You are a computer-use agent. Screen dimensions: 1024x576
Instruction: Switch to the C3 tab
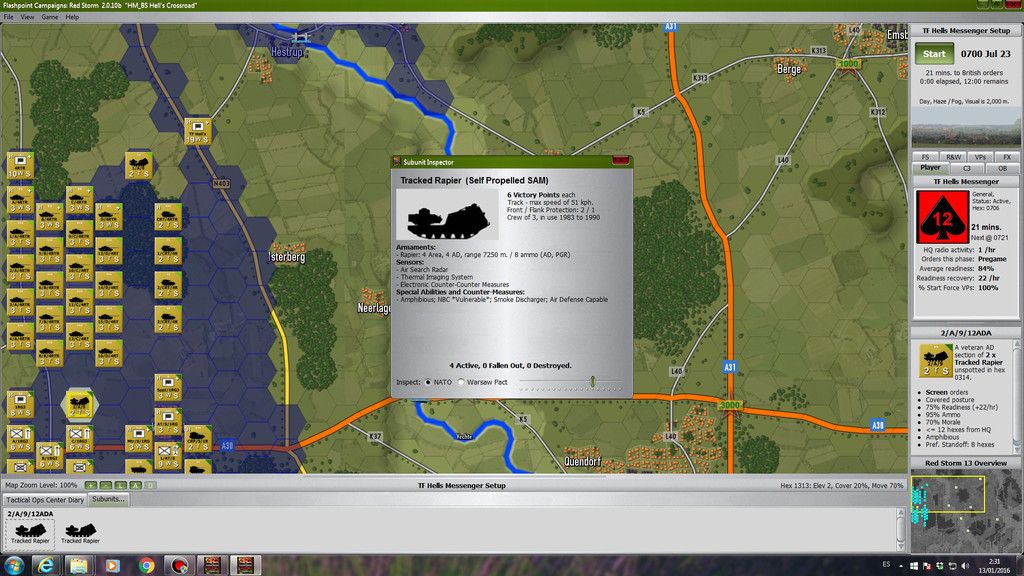tap(967, 168)
